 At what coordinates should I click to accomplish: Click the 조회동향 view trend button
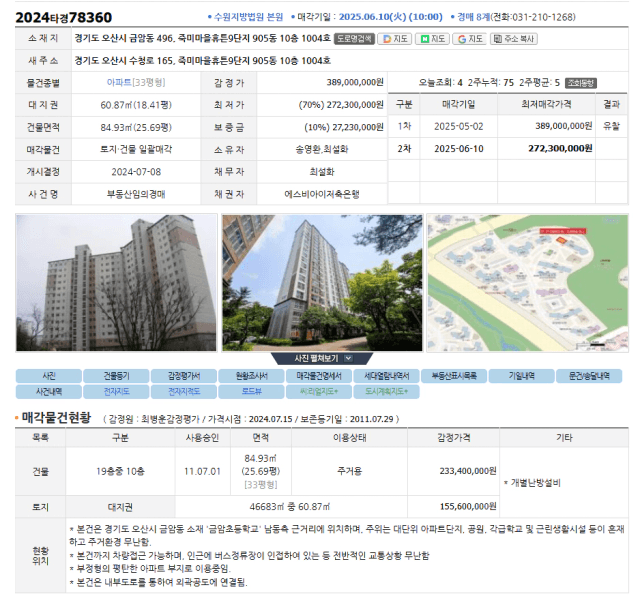point(581,83)
